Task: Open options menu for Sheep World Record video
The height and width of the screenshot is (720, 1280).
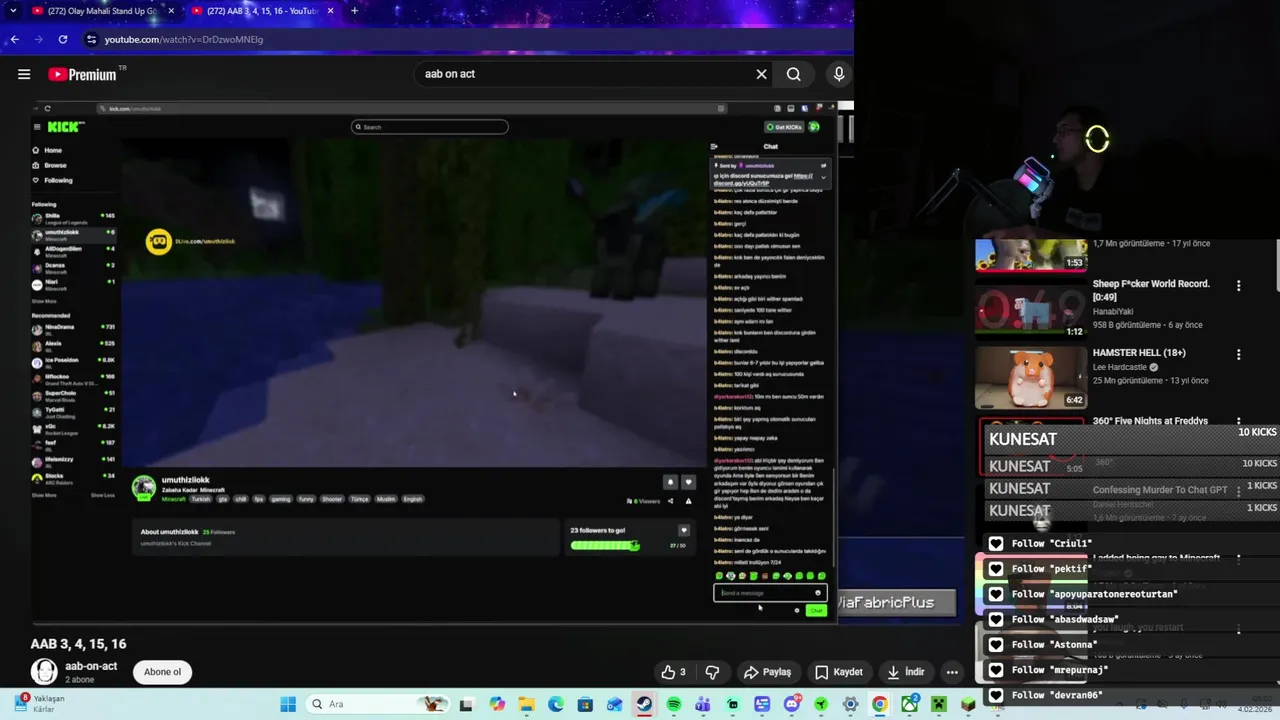Action: (1238, 285)
